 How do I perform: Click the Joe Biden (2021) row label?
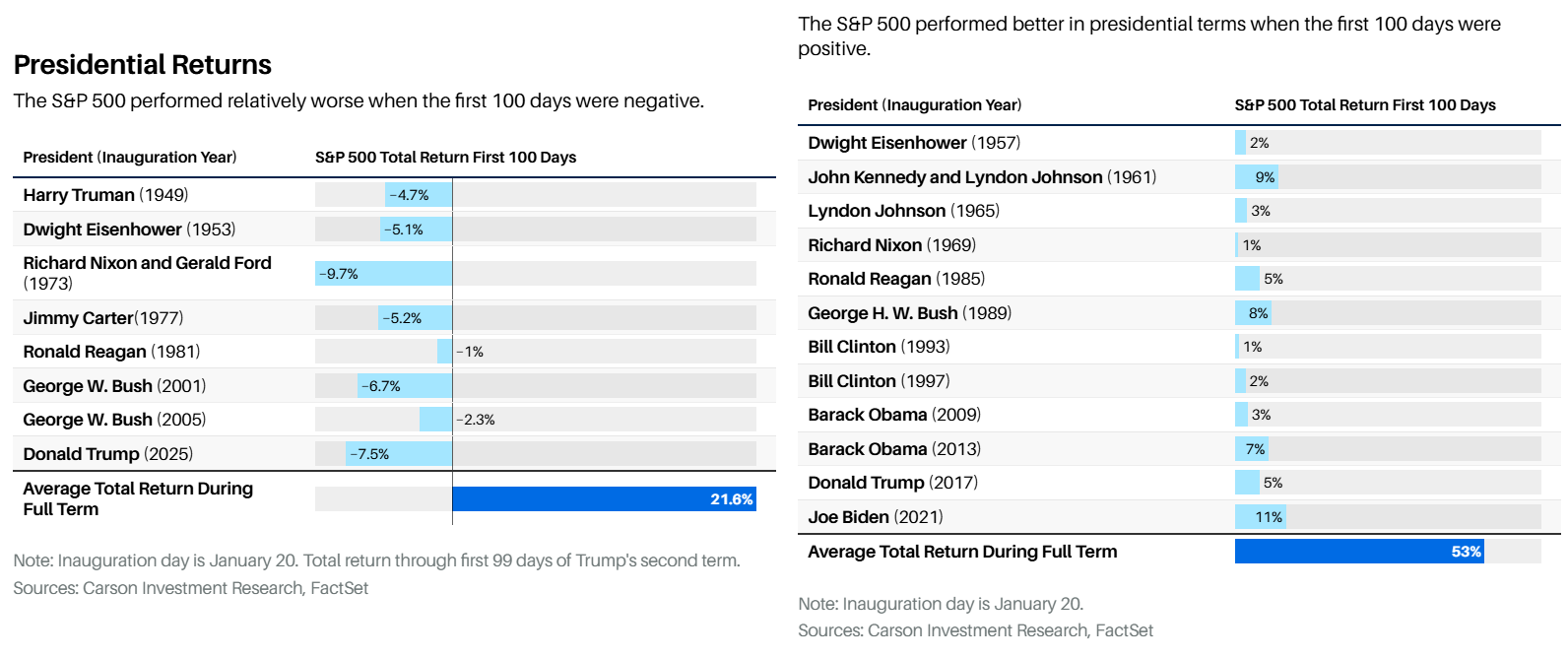pos(875,517)
